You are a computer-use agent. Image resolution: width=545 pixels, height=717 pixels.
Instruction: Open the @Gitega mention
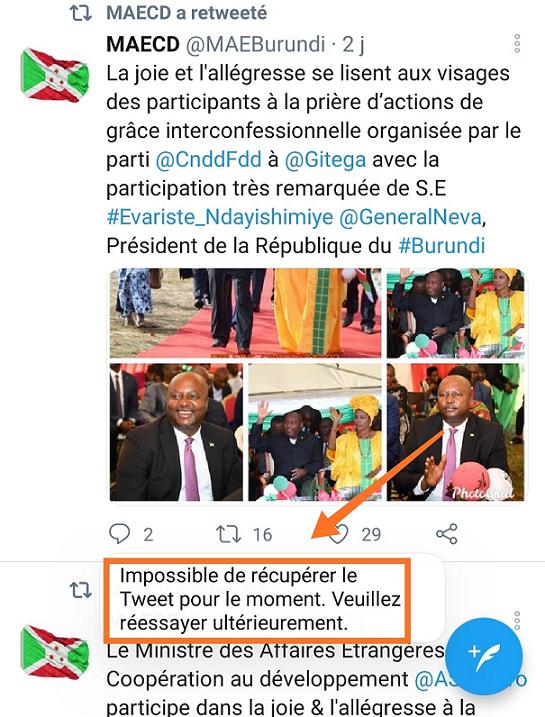pyautogui.click(x=325, y=160)
